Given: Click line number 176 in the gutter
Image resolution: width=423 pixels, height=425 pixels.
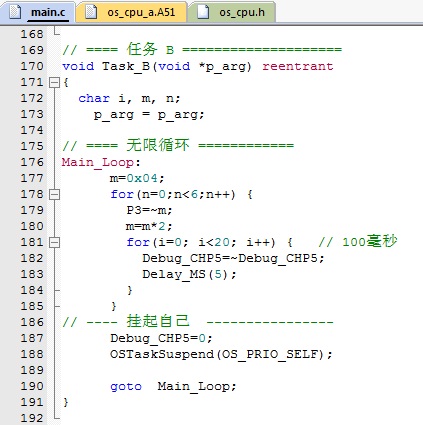Looking at the screenshot, I should [x=32, y=162].
